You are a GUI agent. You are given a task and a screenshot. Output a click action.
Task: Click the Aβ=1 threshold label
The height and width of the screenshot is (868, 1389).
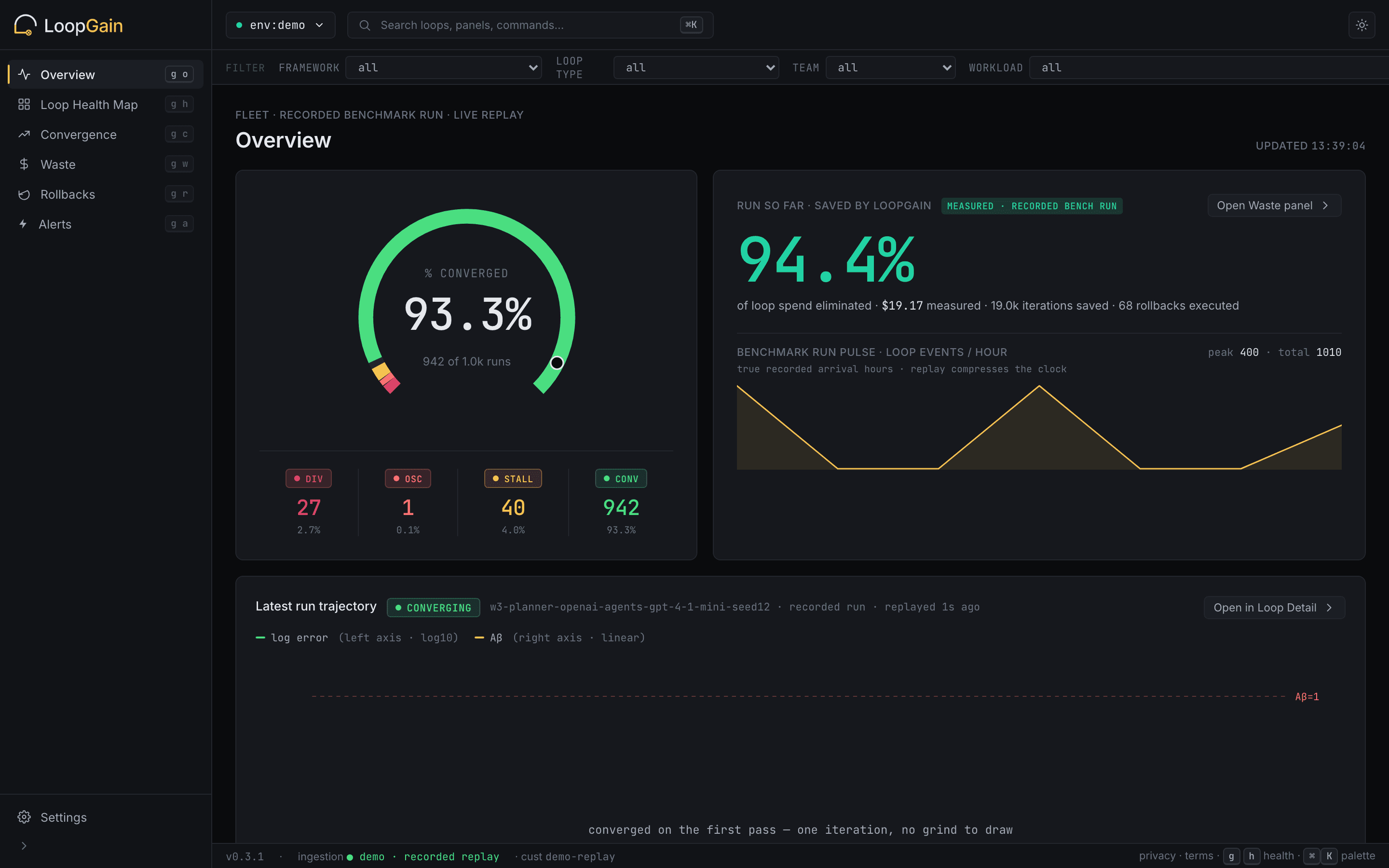coord(1307,696)
